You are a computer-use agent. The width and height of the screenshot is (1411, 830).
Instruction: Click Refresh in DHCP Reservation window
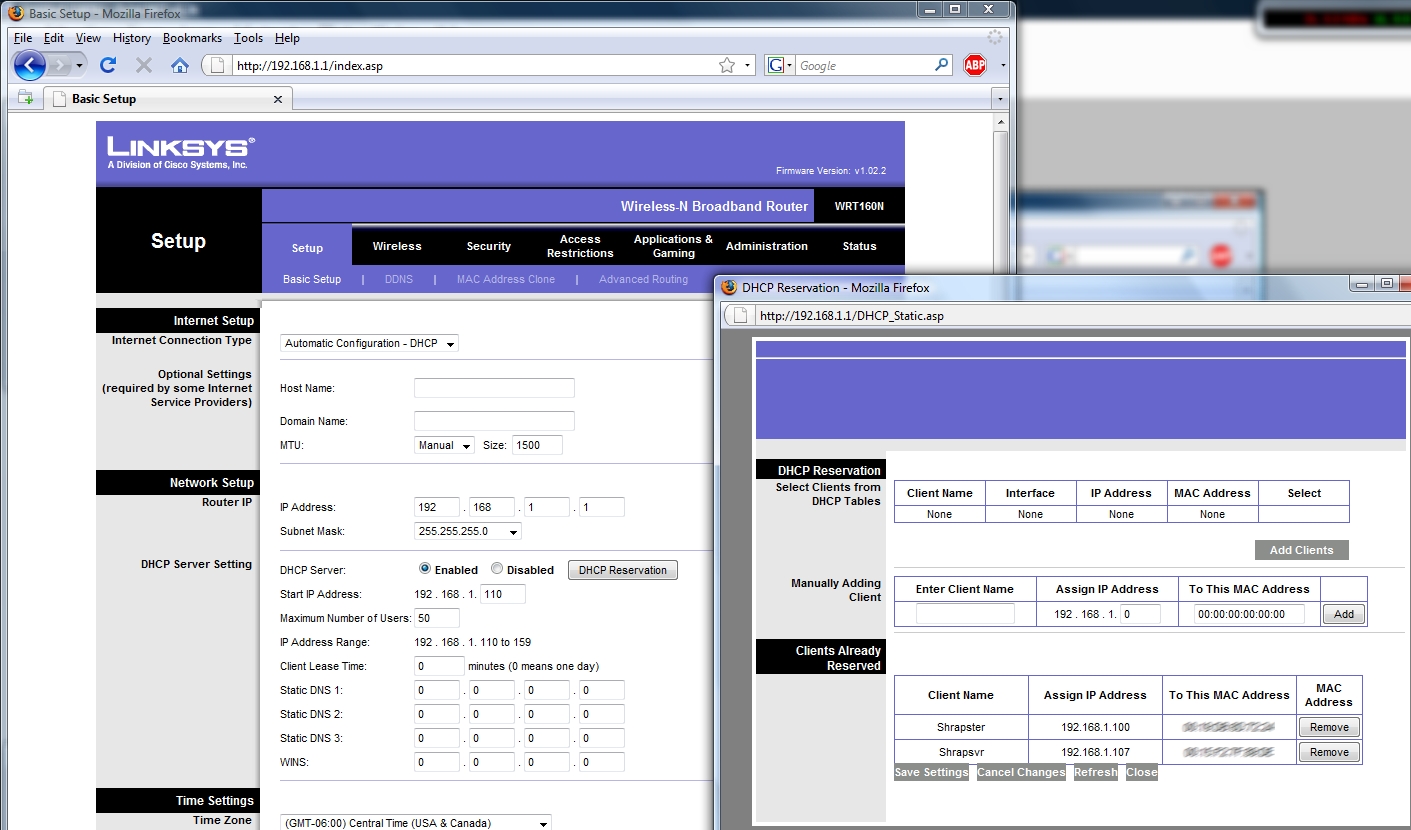(1096, 772)
